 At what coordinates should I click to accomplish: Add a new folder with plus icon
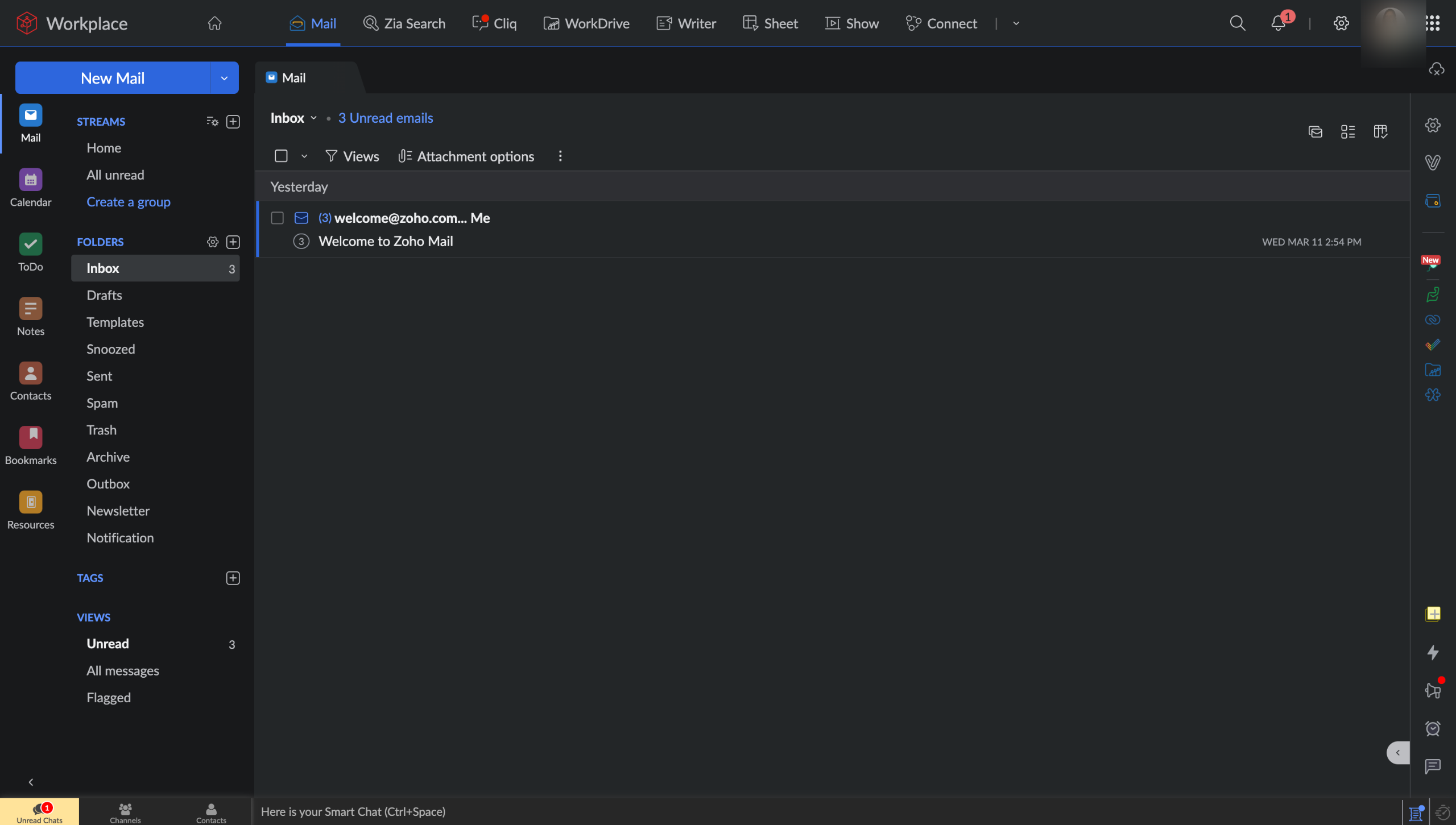(x=233, y=242)
